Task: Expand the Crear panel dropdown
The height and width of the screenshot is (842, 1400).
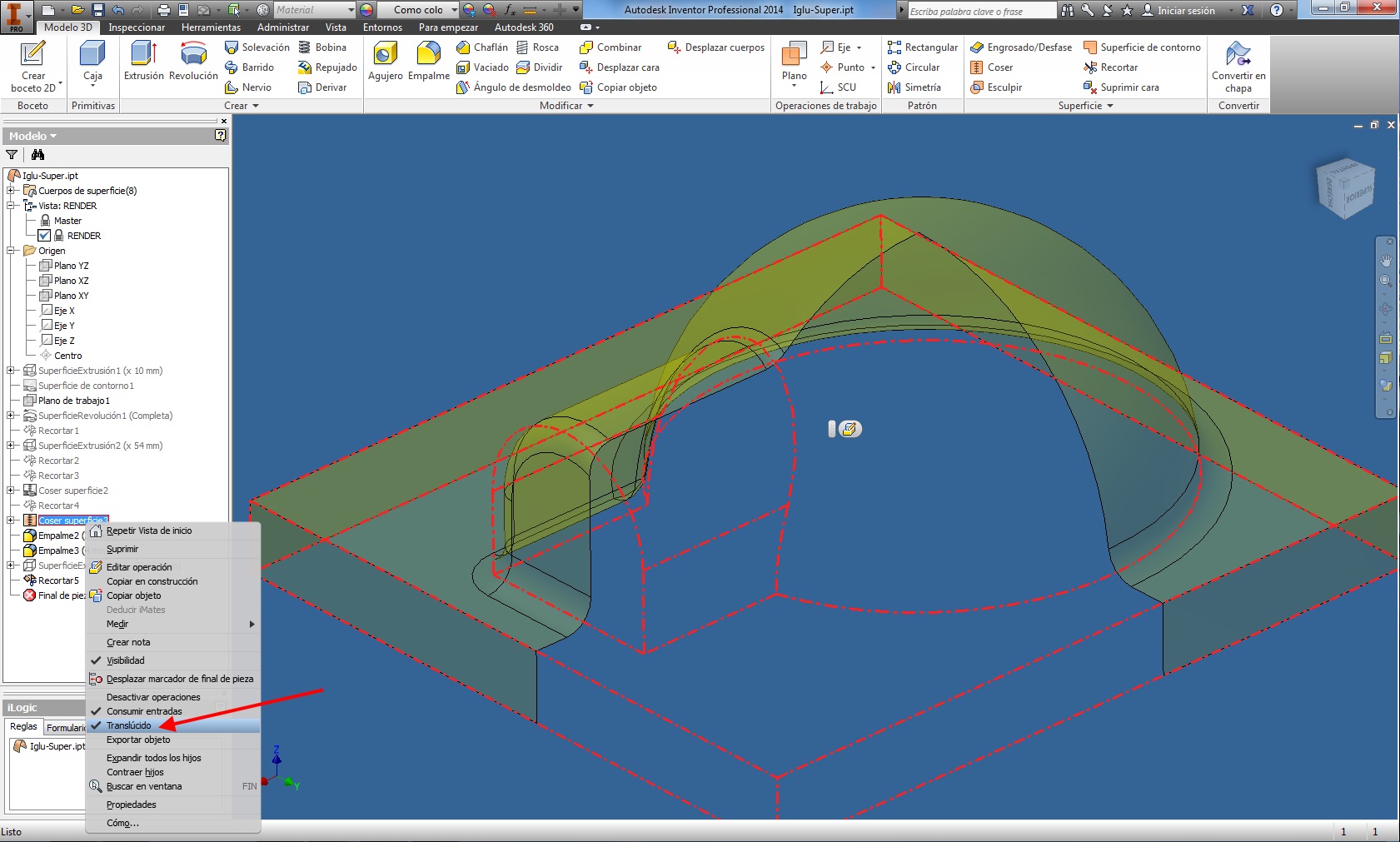Action: [242, 106]
